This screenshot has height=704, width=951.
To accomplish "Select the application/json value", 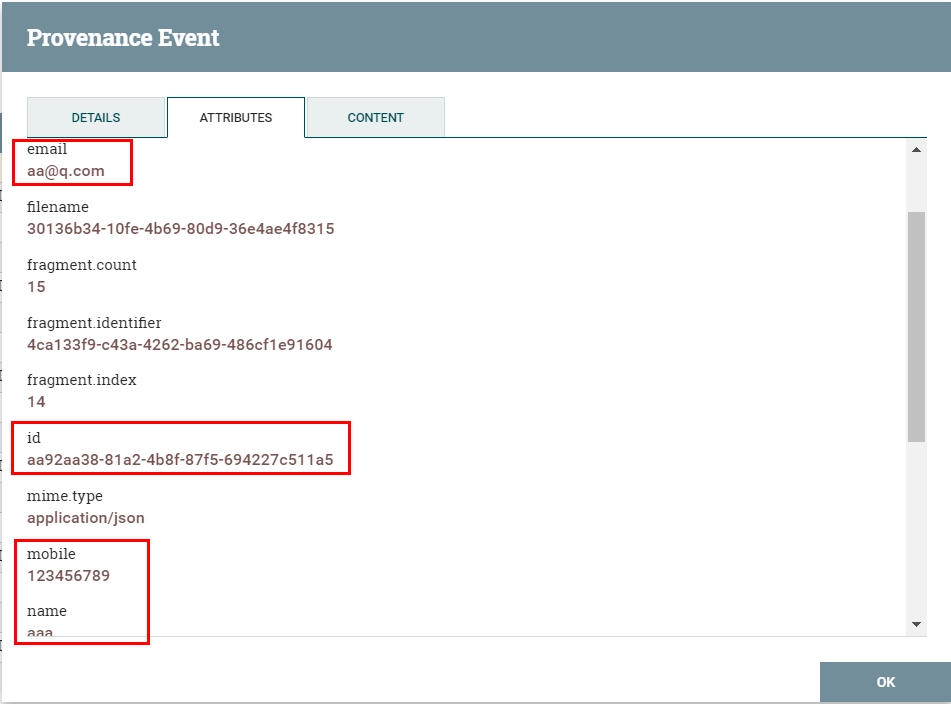I will tap(86, 518).
